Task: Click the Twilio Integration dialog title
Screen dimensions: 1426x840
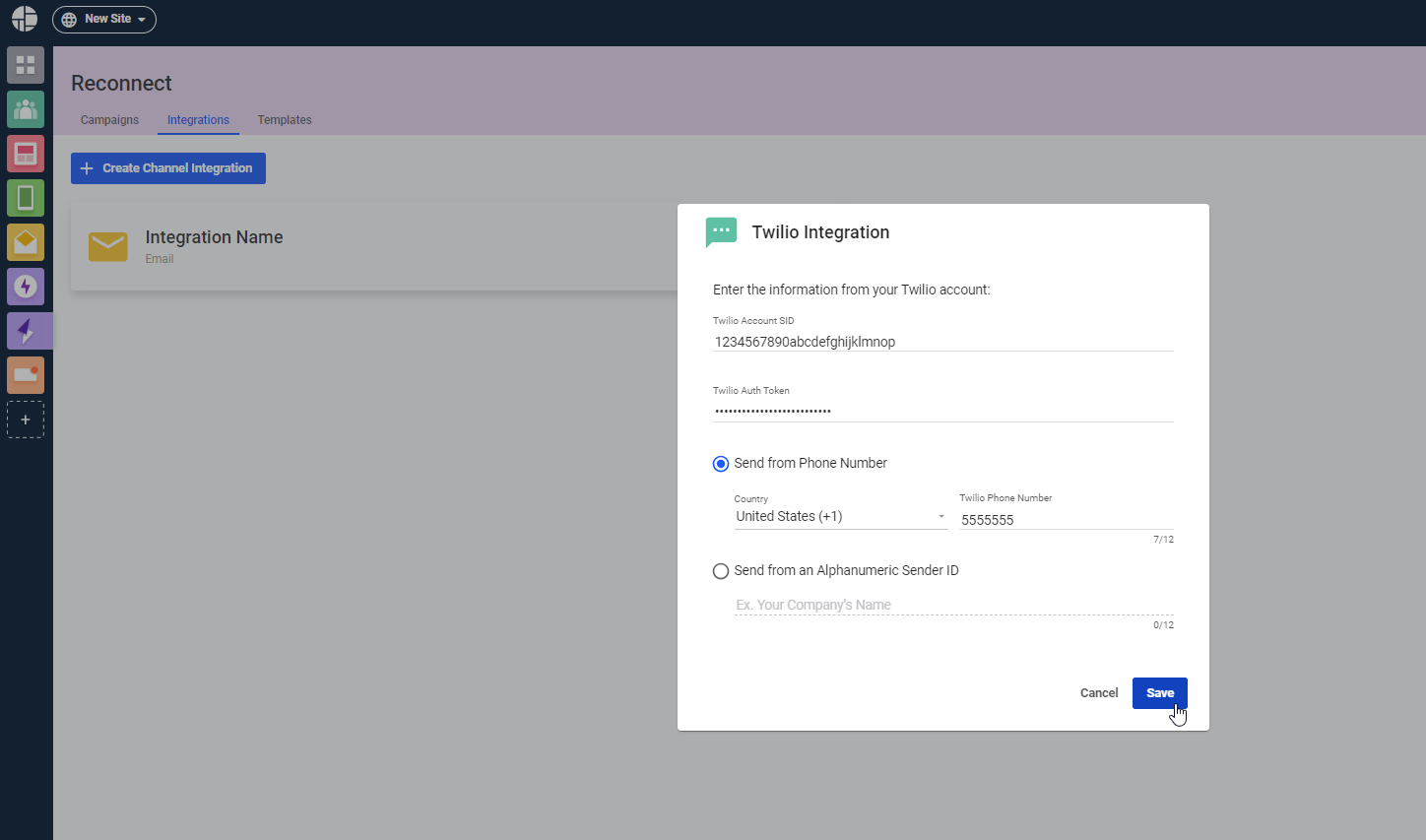Action: point(820,232)
